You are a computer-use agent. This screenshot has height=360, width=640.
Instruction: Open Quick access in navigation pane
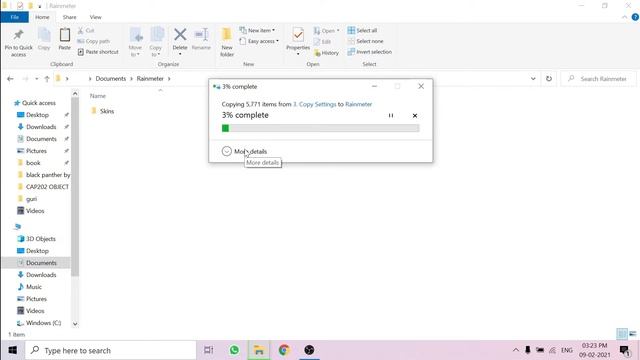(35, 103)
